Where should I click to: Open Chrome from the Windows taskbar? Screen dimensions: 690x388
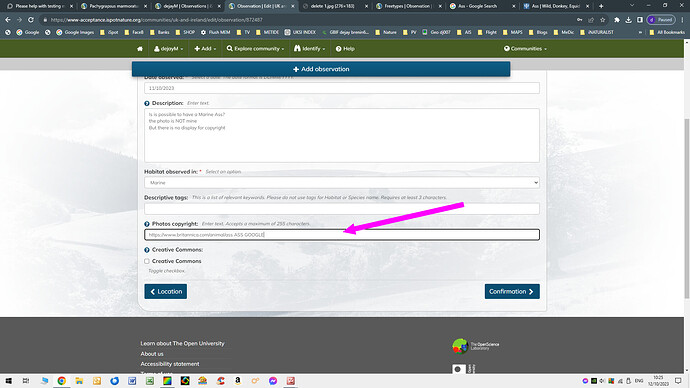coord(62,381)
